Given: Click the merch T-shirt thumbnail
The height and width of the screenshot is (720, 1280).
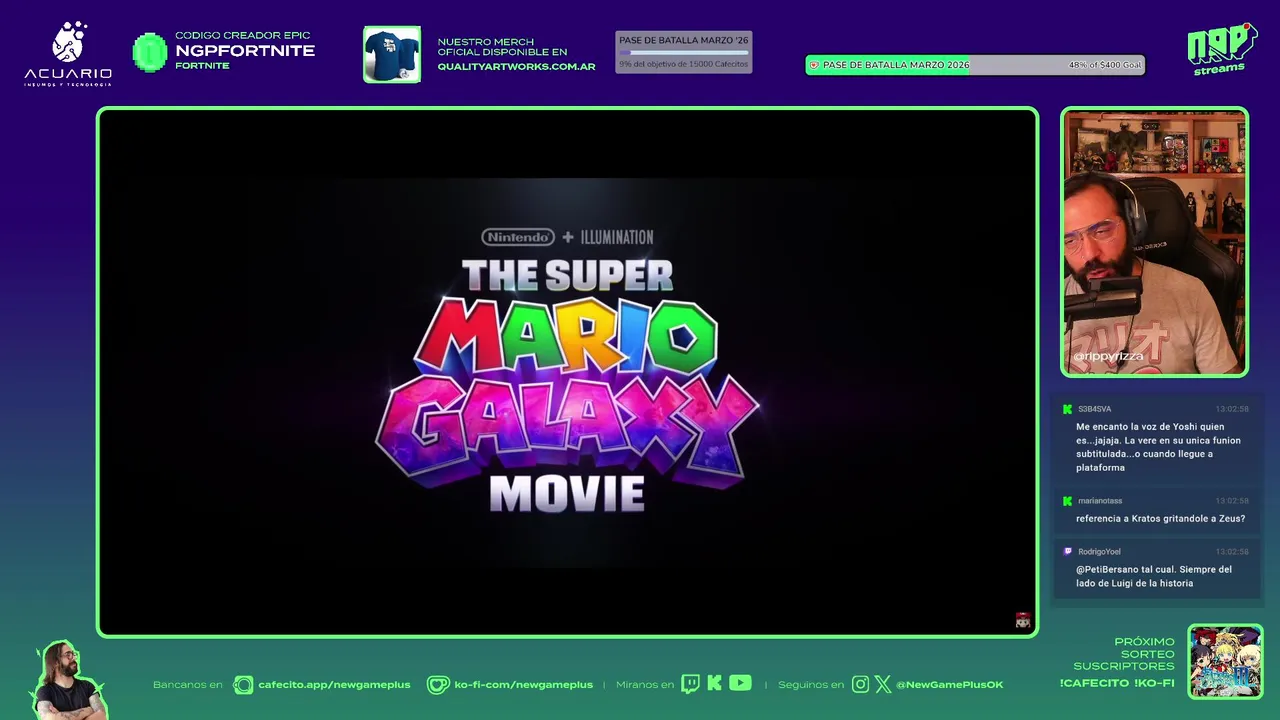Looking at the screenshot, I should pyautogui.click(x=392, y=54).
